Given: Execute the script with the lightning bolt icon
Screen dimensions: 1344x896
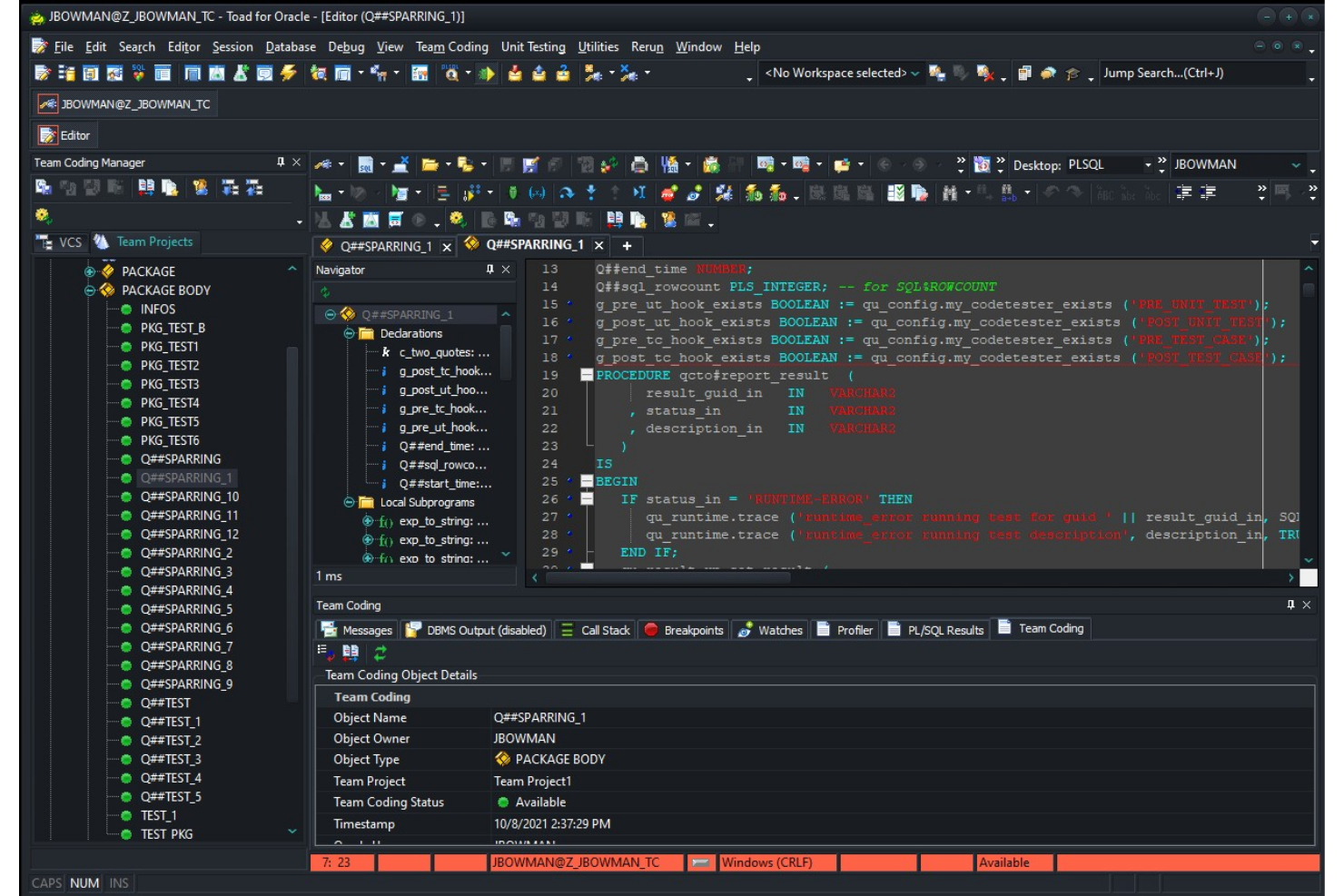Looking at the screenshot, I should pyautogui.click(x=287, y=74).
